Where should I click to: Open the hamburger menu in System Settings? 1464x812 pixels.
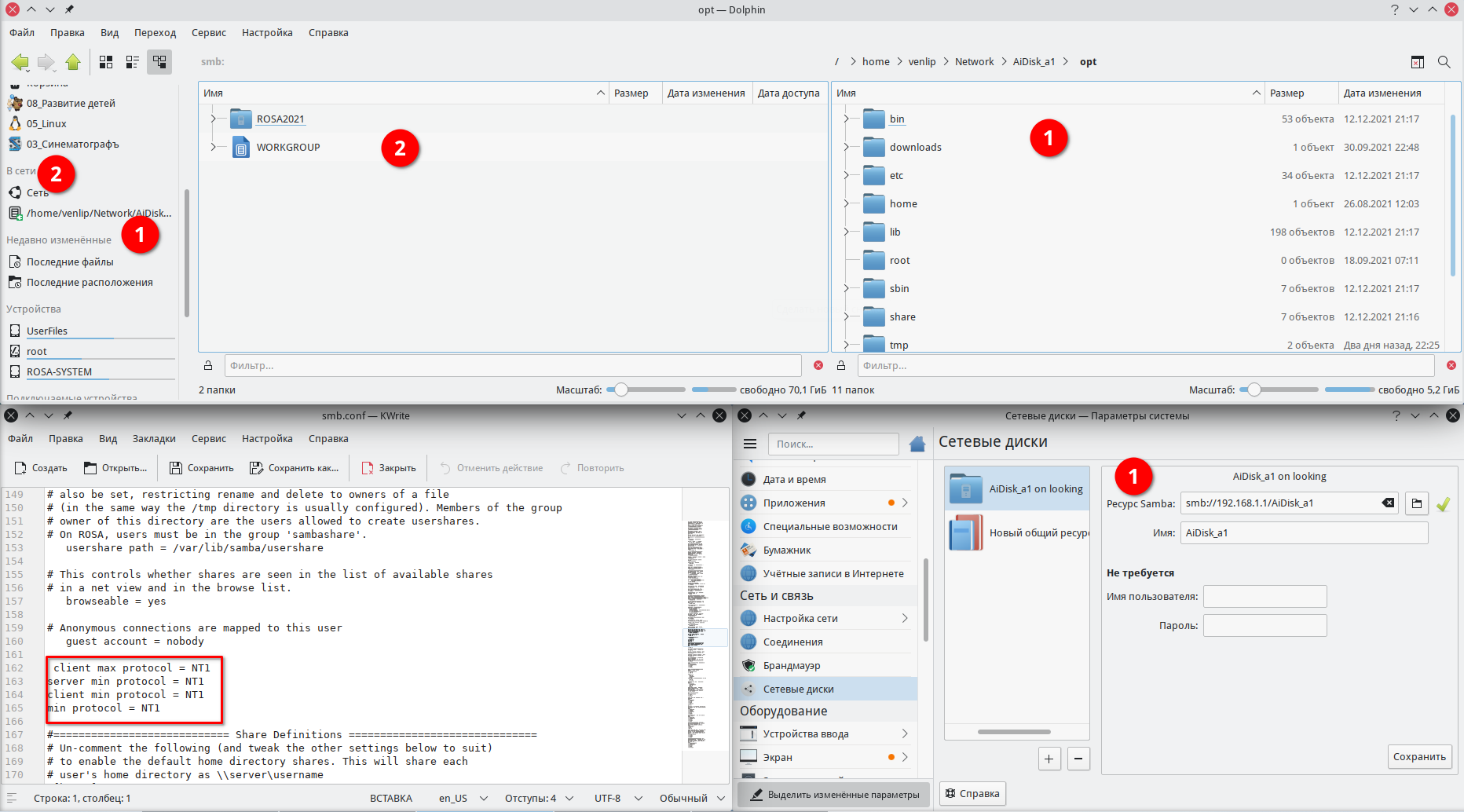pyautogui.click(x=749, y=444)
